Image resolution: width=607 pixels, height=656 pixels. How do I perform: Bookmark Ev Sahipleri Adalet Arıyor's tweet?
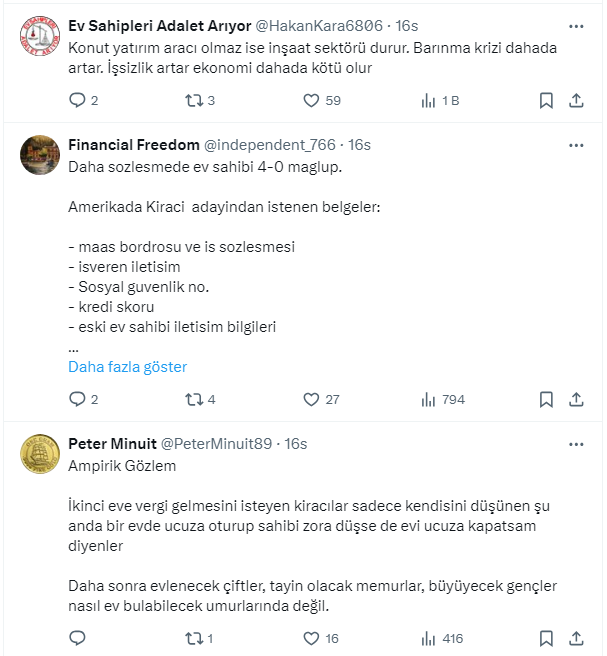tap(546, 100)
